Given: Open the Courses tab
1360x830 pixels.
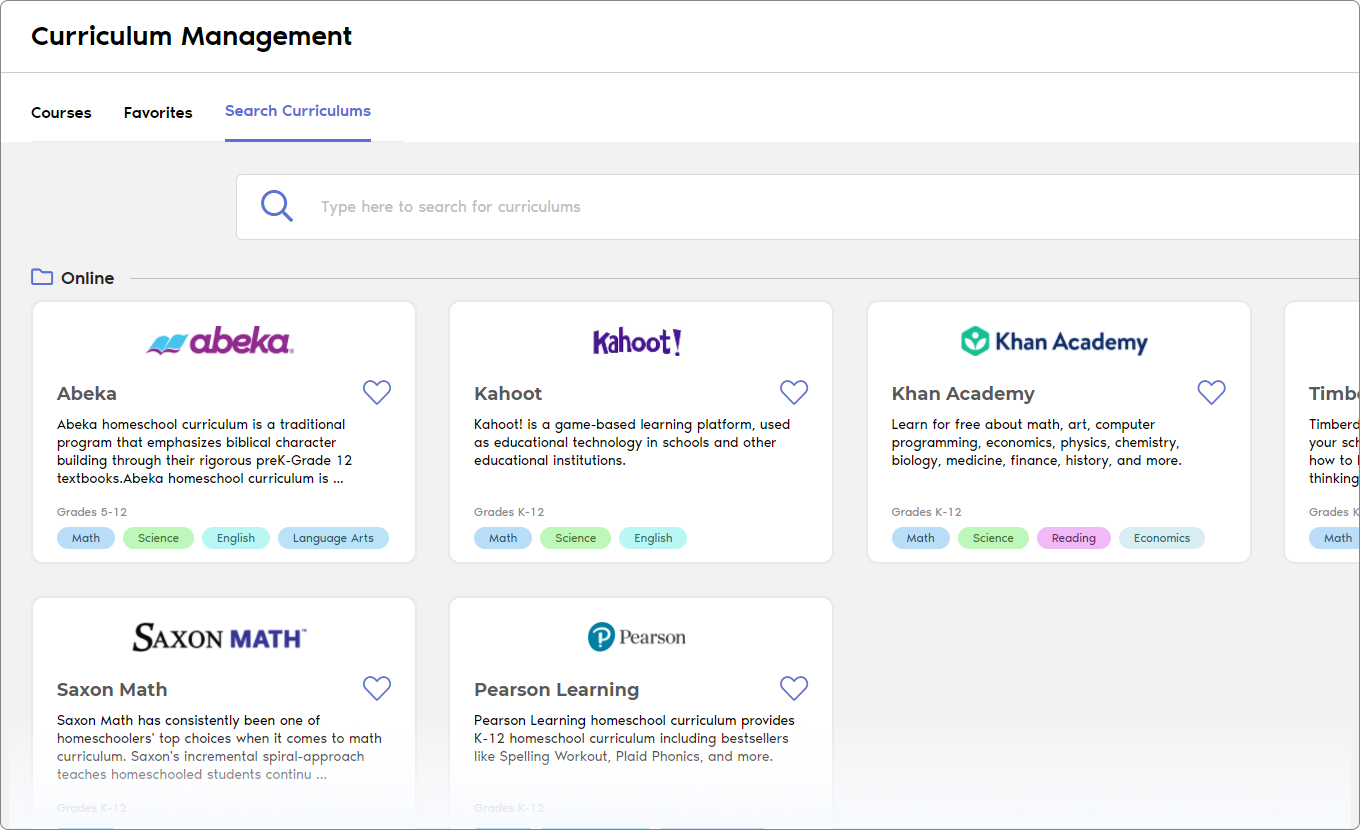Looking at the screenshot, I should pyautogui.click(x=61, y=113).
